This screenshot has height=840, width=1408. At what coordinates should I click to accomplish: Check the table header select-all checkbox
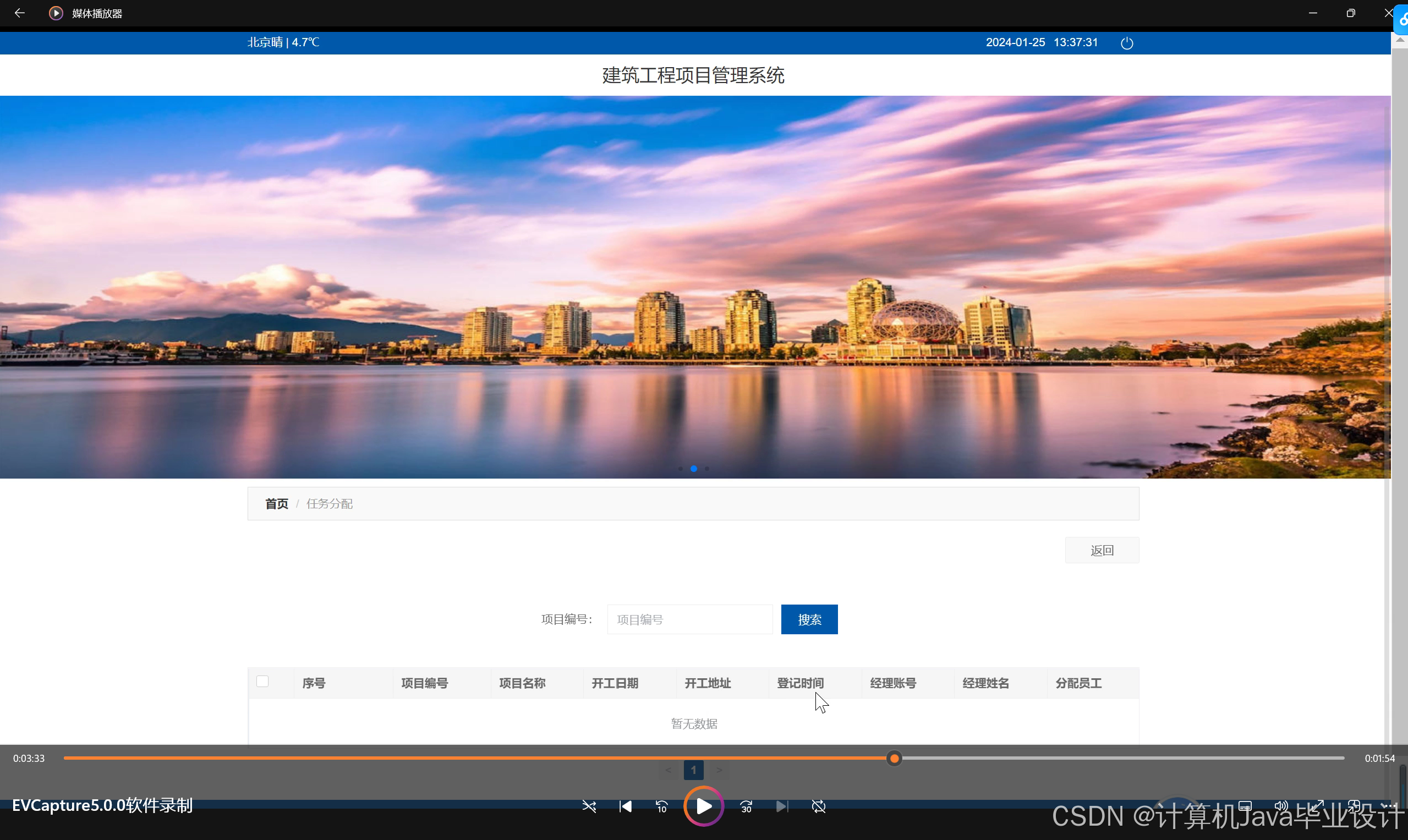[x=262, y=682]
